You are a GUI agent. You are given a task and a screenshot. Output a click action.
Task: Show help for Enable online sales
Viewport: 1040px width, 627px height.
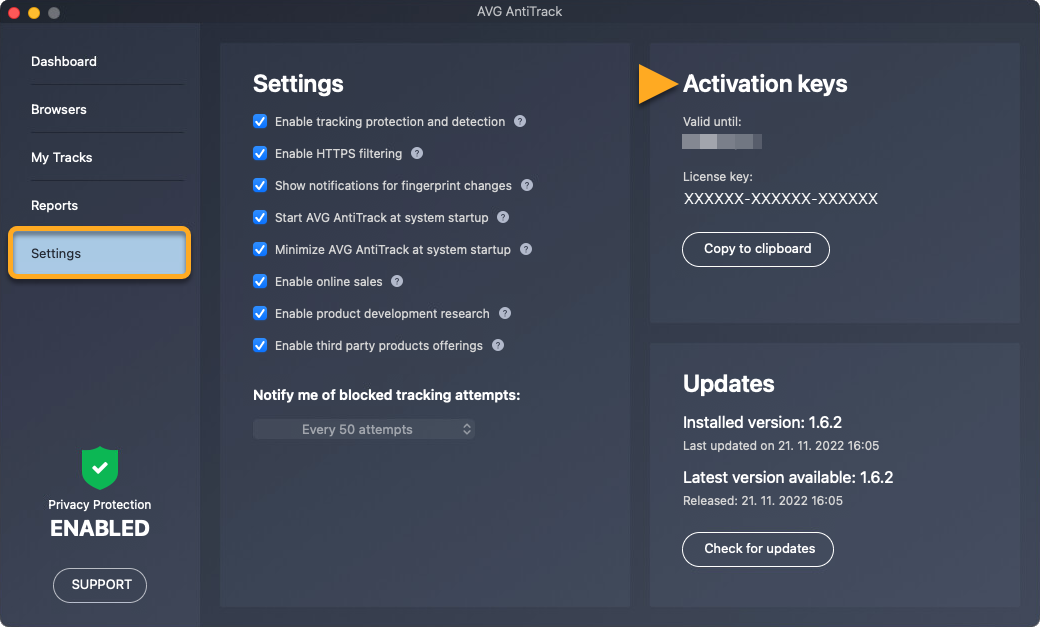[x=397, y=281]
